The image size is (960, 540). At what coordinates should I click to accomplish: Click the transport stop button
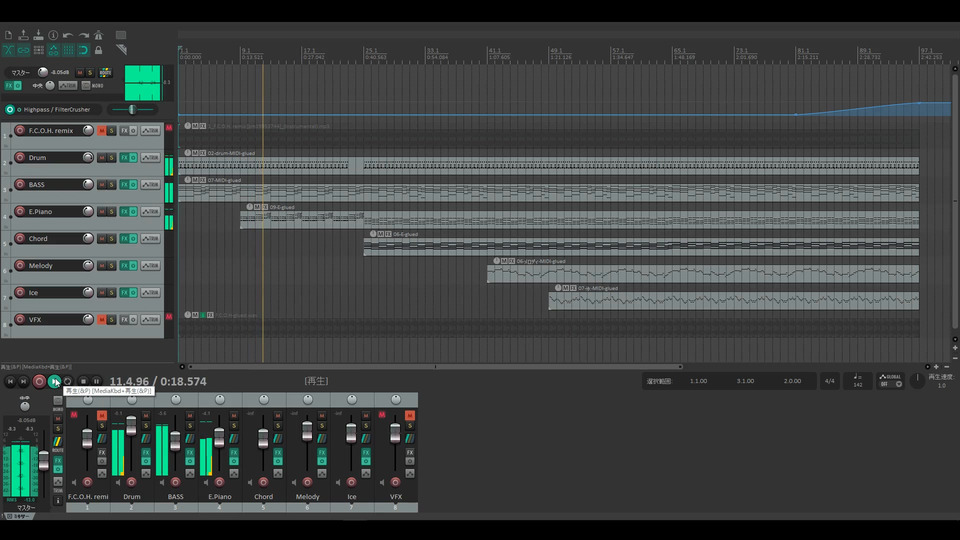83,381
